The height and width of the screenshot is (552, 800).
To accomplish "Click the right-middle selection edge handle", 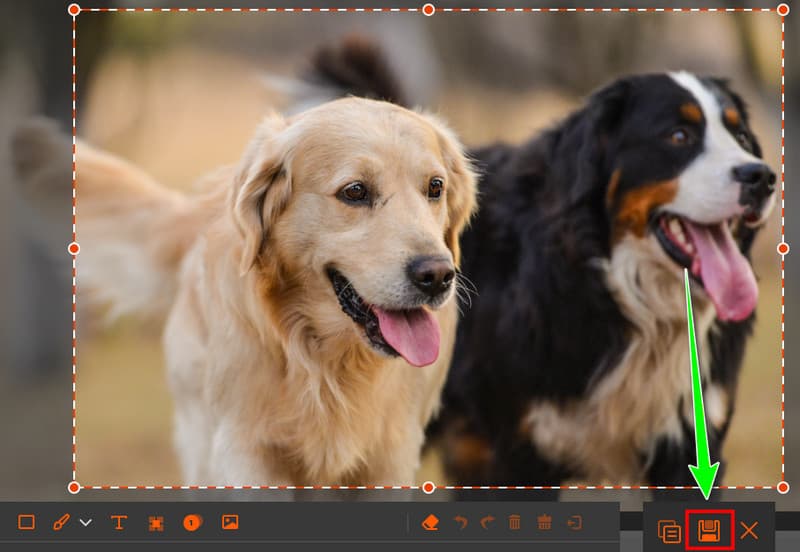I will [783, 248].
